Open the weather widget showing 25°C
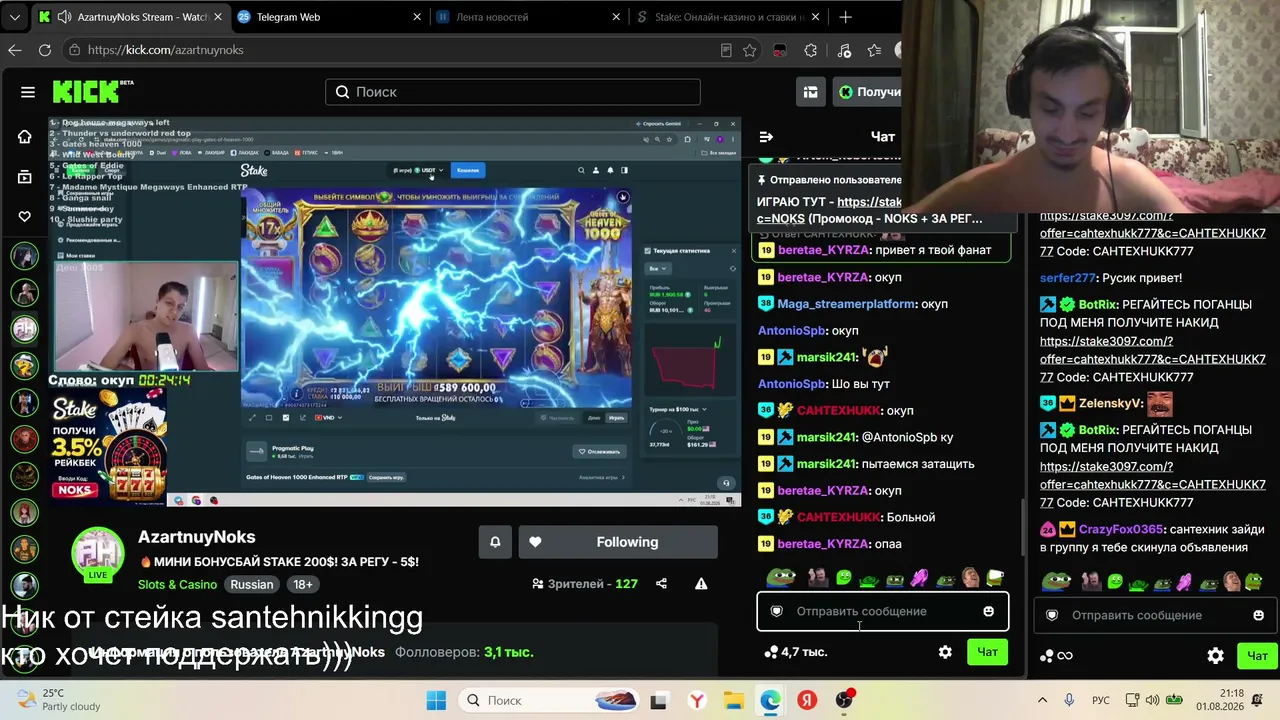 coord(60,700)
